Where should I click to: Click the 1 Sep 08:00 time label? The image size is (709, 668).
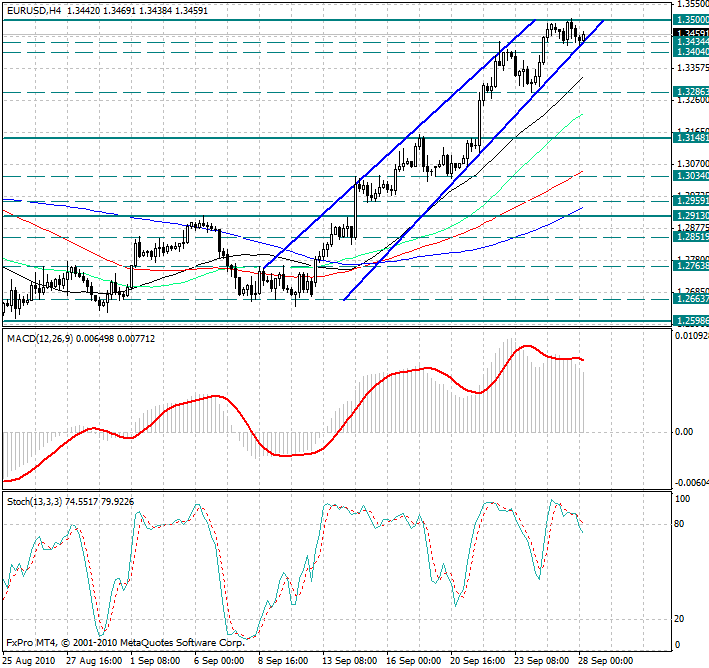pos(156,661)
